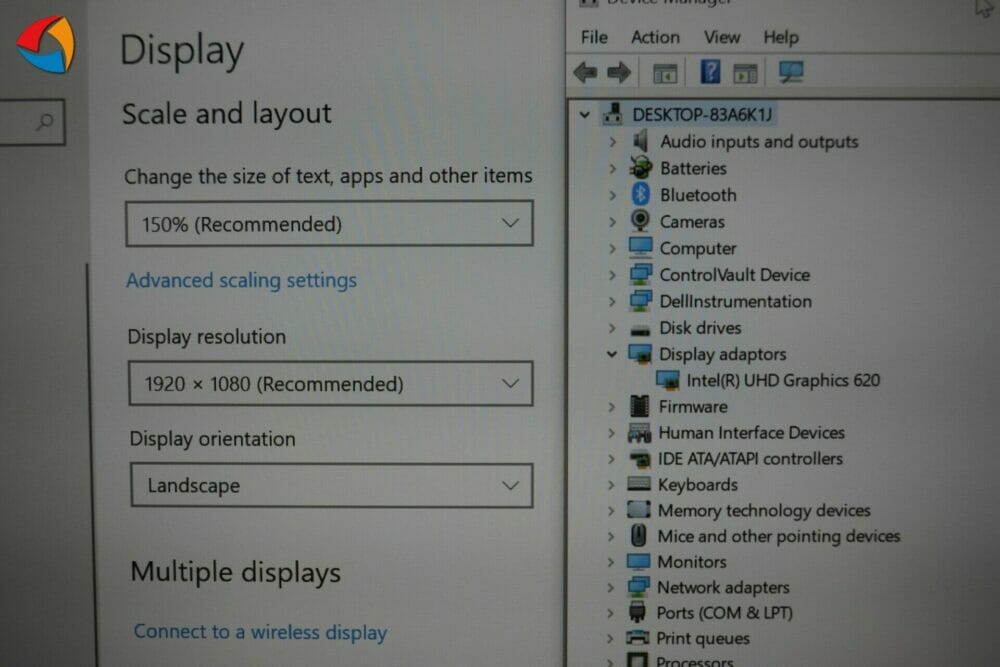Select the Mice and other pointing devices label
Image resolution: width=1000 pixels, height=667 pixels.
[779, 536]
